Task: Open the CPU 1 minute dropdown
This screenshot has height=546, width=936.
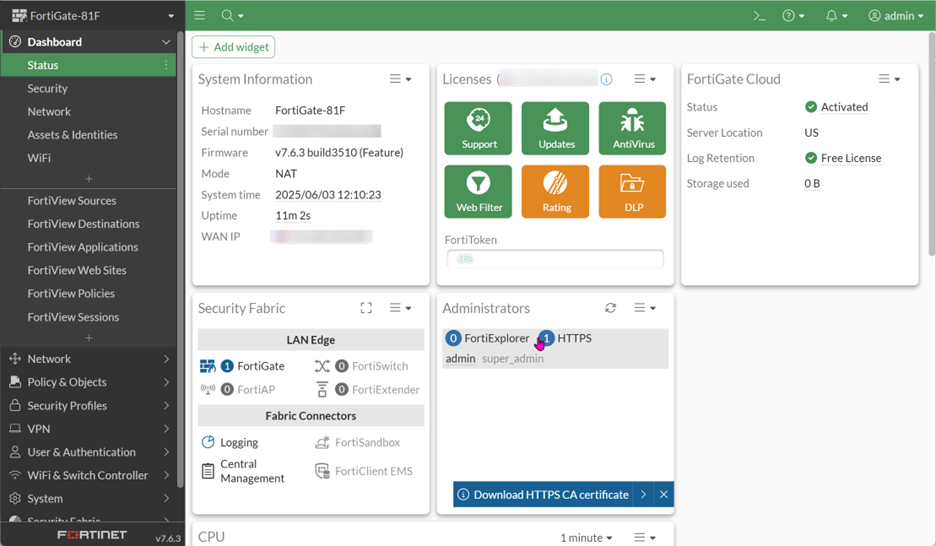Action: [586, 538]
